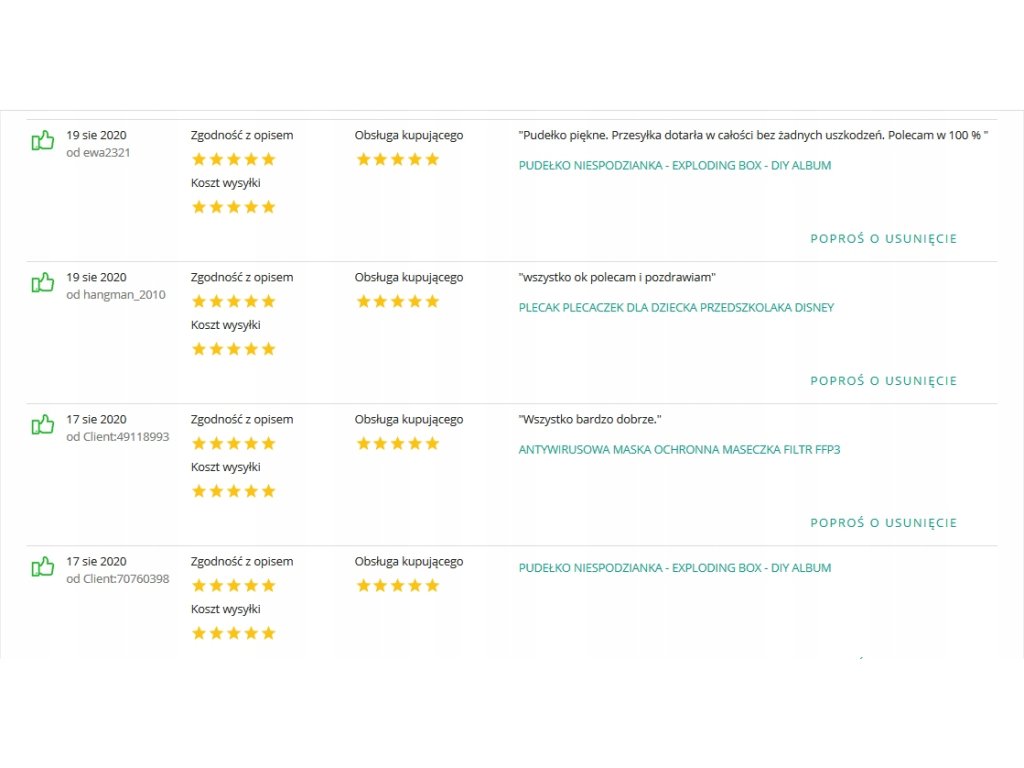Request removal of hangman_2010's review
This screenshot has height=768, width=1024.
[x=883, y=381]
